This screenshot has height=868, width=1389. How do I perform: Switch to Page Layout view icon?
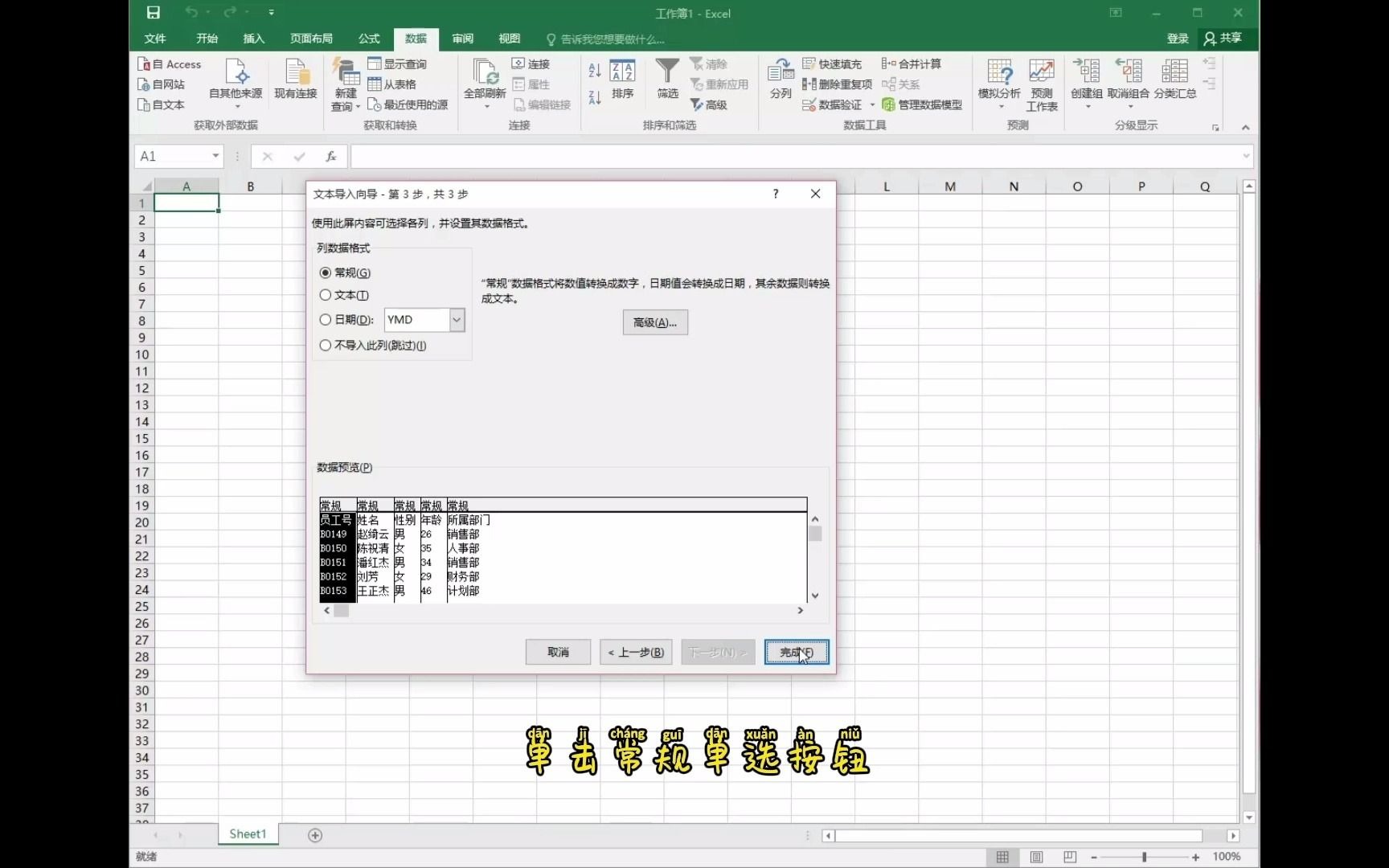tap(1036, 857)
